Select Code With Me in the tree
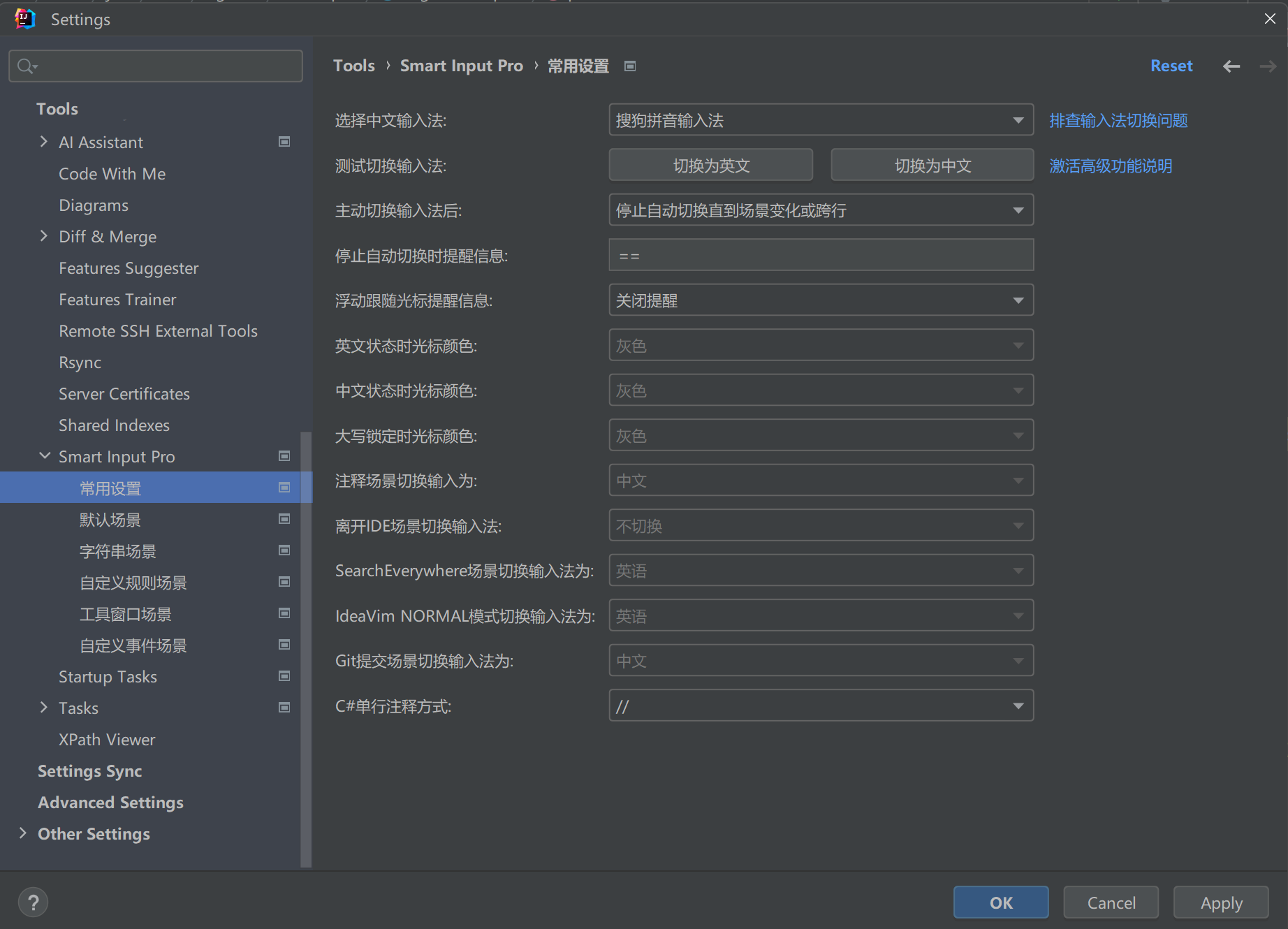The height and width of the screenshot is (929, 1288). tap(112, 173)
